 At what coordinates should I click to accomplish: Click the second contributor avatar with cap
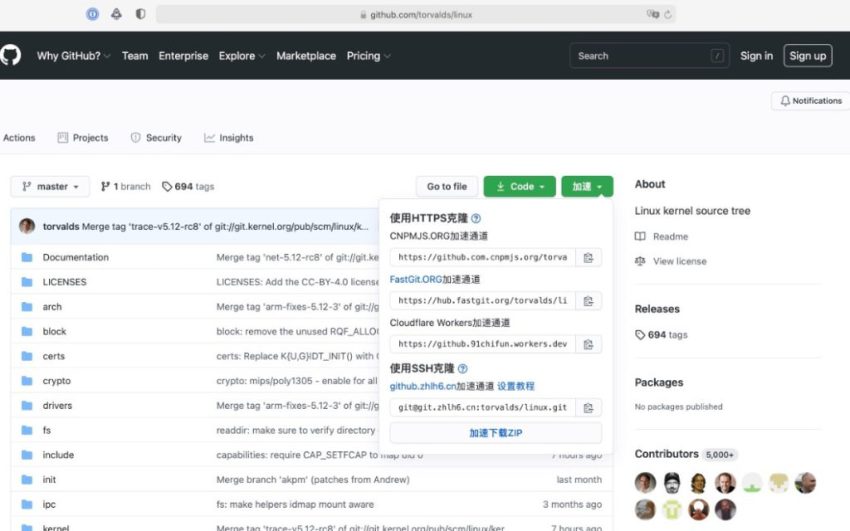(672, 482)
